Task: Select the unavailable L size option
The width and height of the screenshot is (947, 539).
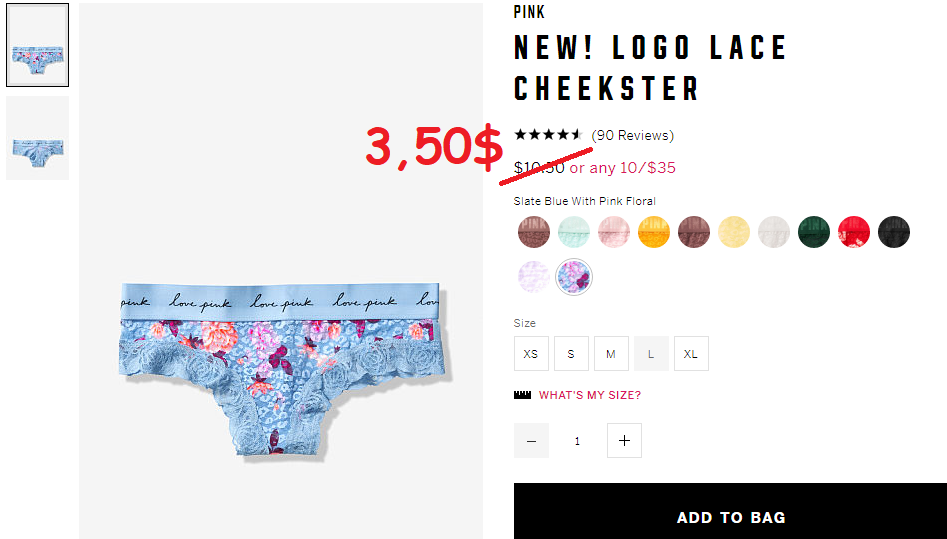Action: point(651,353)
